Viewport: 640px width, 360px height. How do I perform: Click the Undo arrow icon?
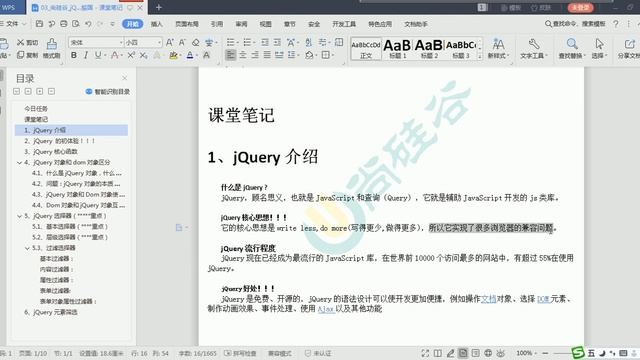click(x=88, y=24)
